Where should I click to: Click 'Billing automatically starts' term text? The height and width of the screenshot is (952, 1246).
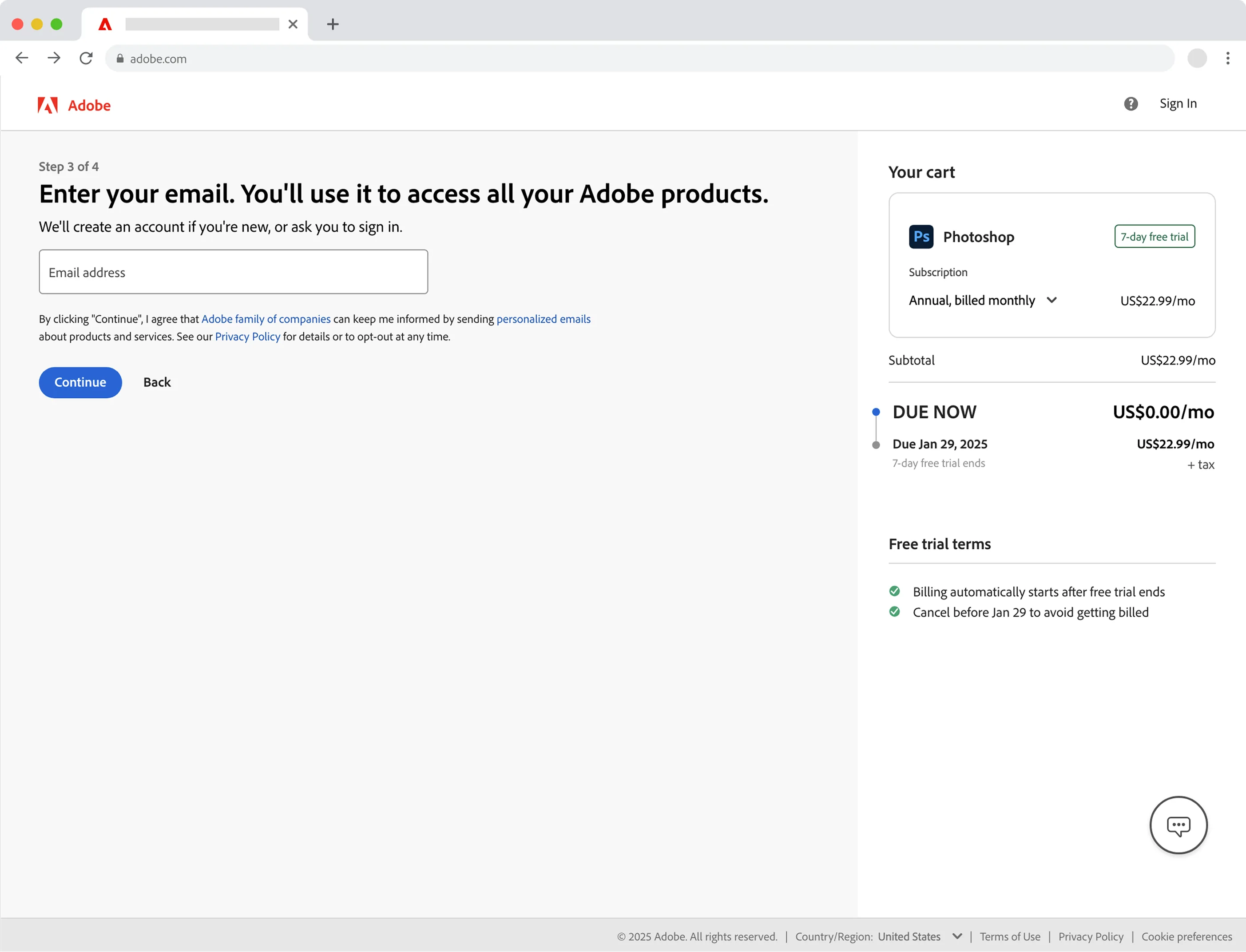pyautogui.click(x=1039, y=592)
